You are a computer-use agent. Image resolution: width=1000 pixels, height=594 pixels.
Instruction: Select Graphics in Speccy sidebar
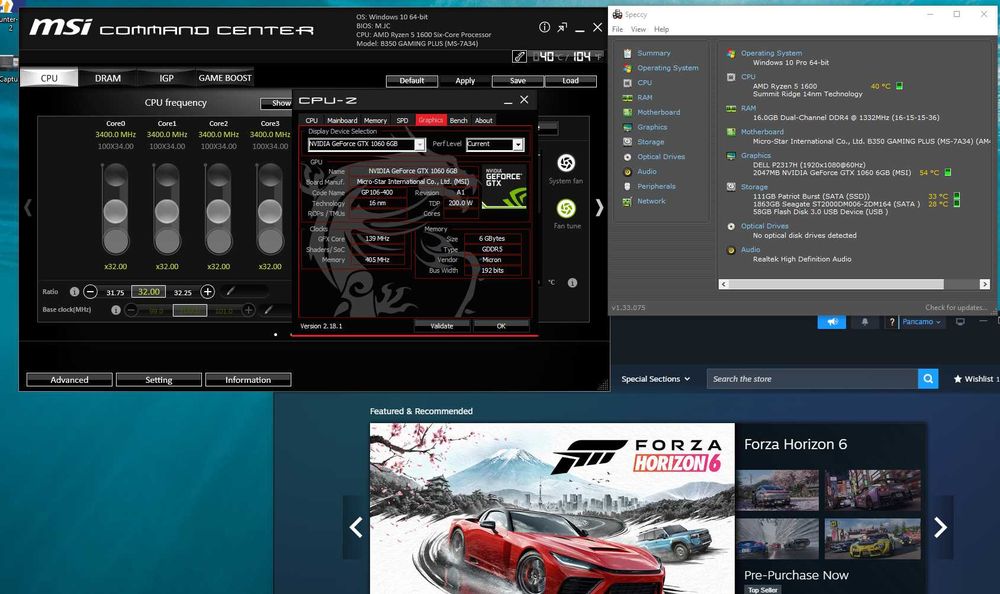pyautogui.click(x=652, y=127)
